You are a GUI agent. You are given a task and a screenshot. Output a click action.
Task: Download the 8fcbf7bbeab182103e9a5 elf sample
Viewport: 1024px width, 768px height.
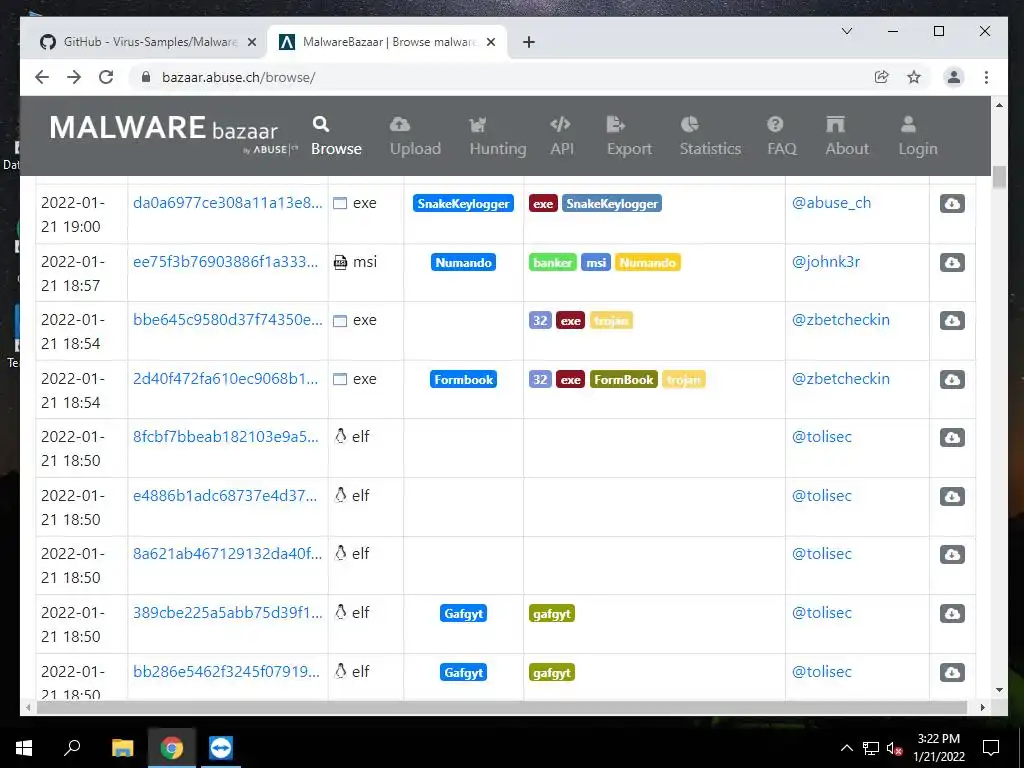(x=952, y=438)
